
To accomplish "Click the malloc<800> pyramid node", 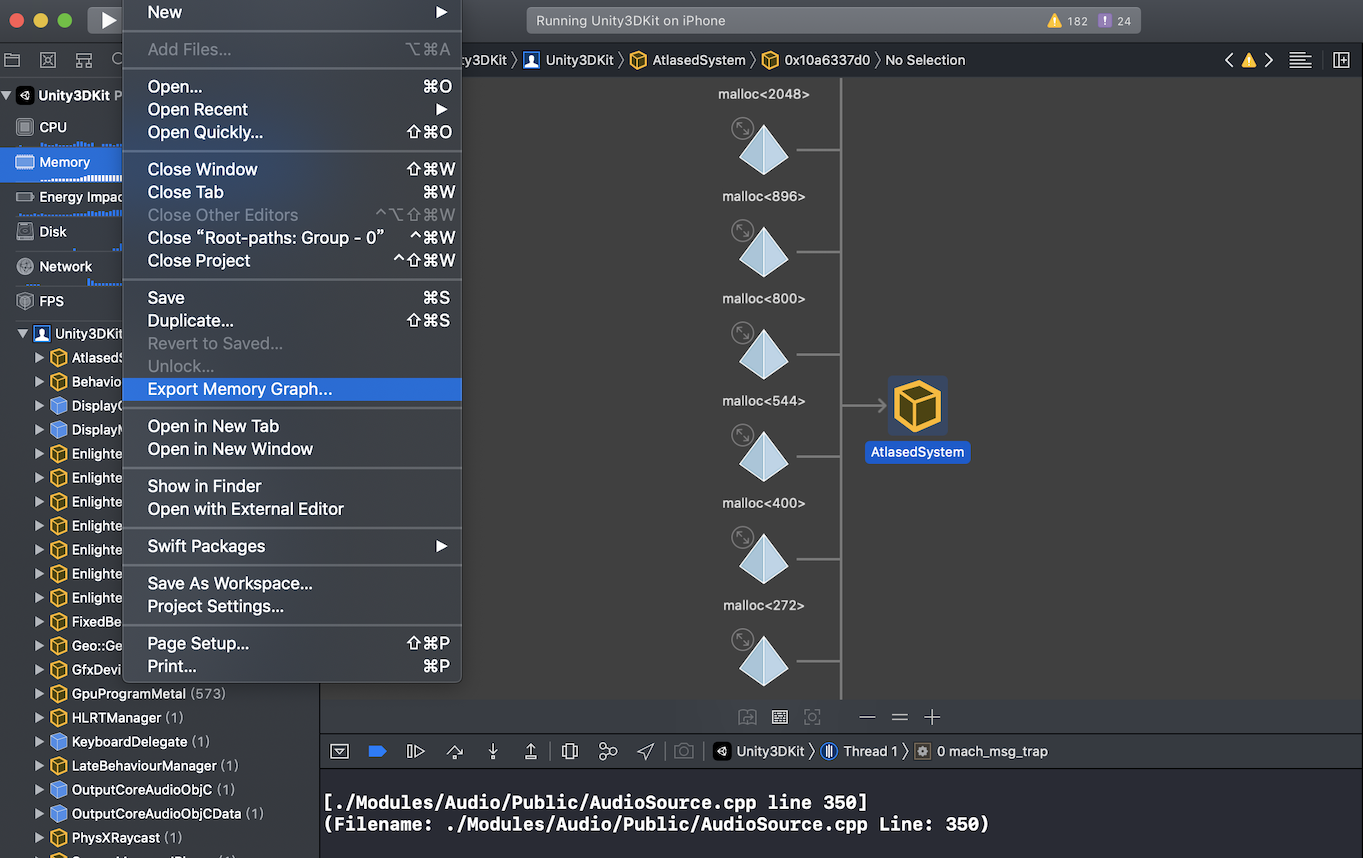I will (764, 354).
